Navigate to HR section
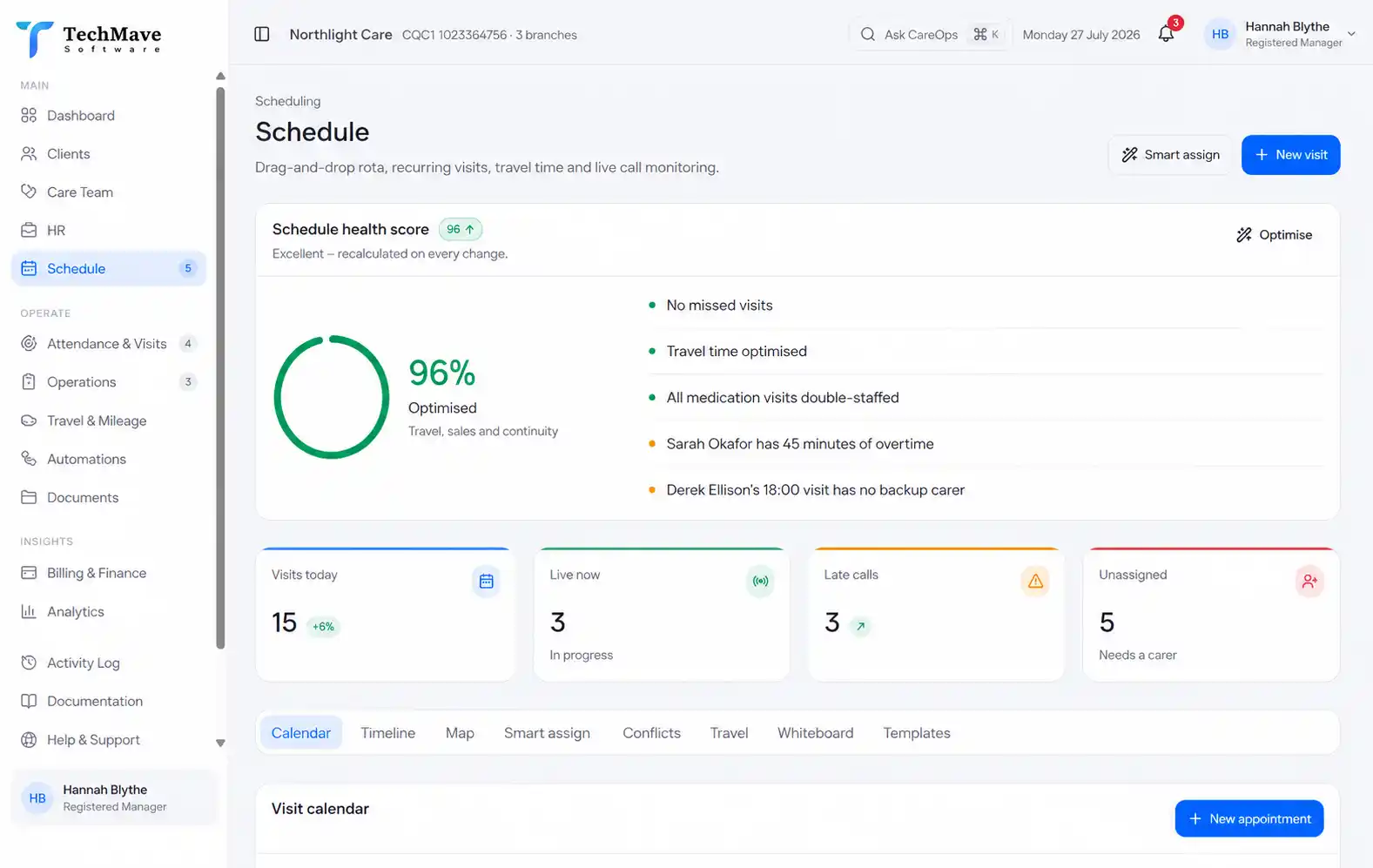Image resolution: width=1373 pixels, height=868 pixels. pos(109,231)
